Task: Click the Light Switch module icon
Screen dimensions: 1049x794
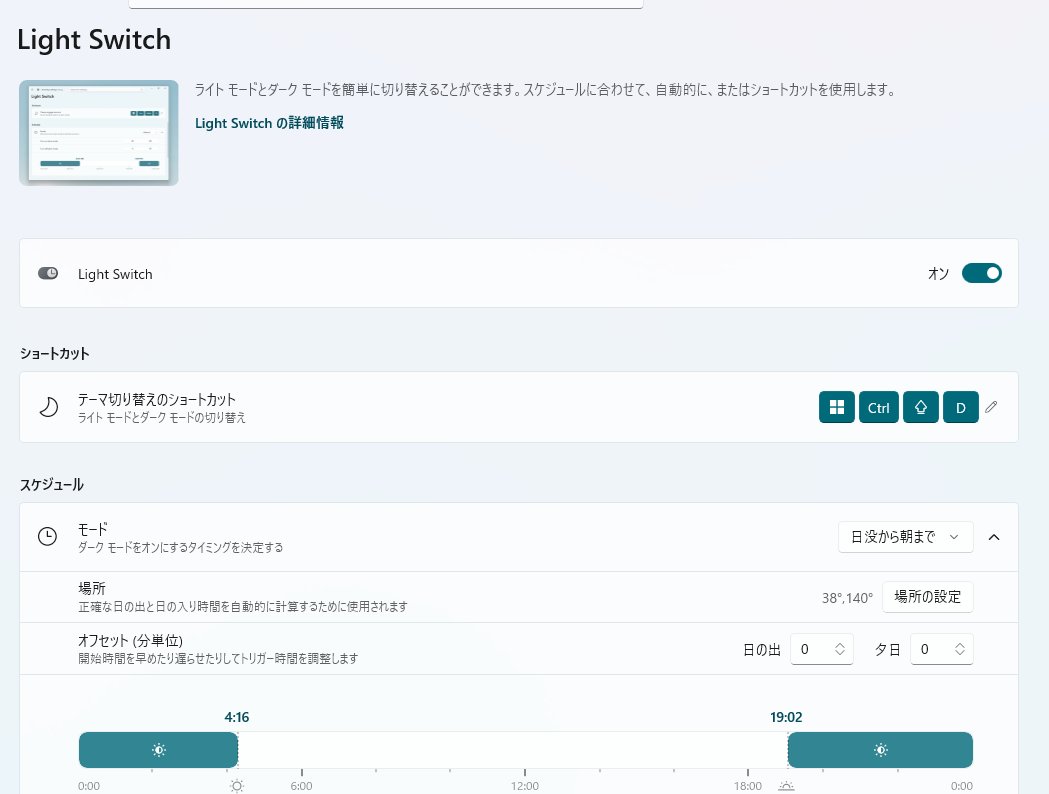Action: pos(47,273)
